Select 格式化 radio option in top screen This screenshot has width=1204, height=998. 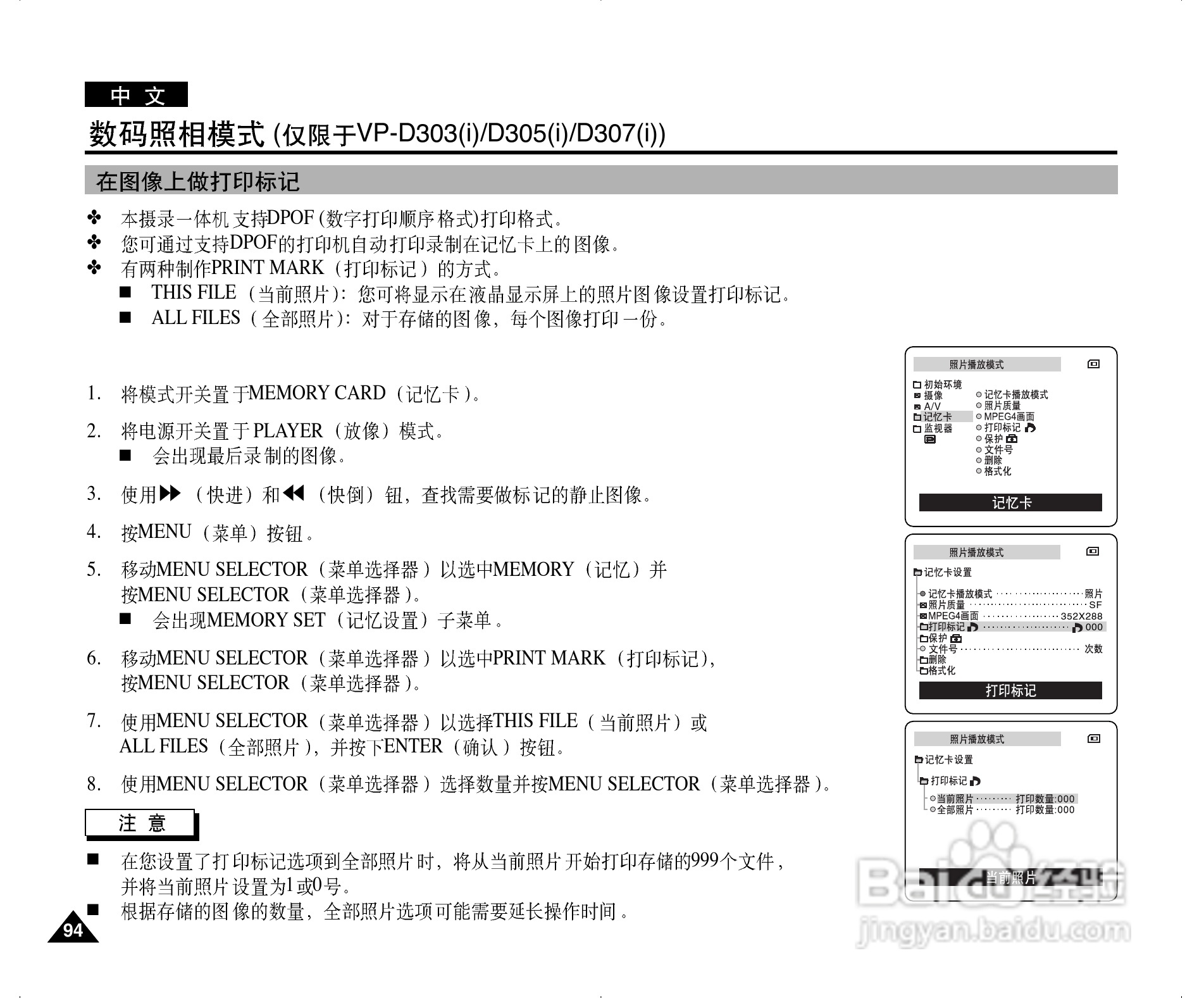coord(979,471)
